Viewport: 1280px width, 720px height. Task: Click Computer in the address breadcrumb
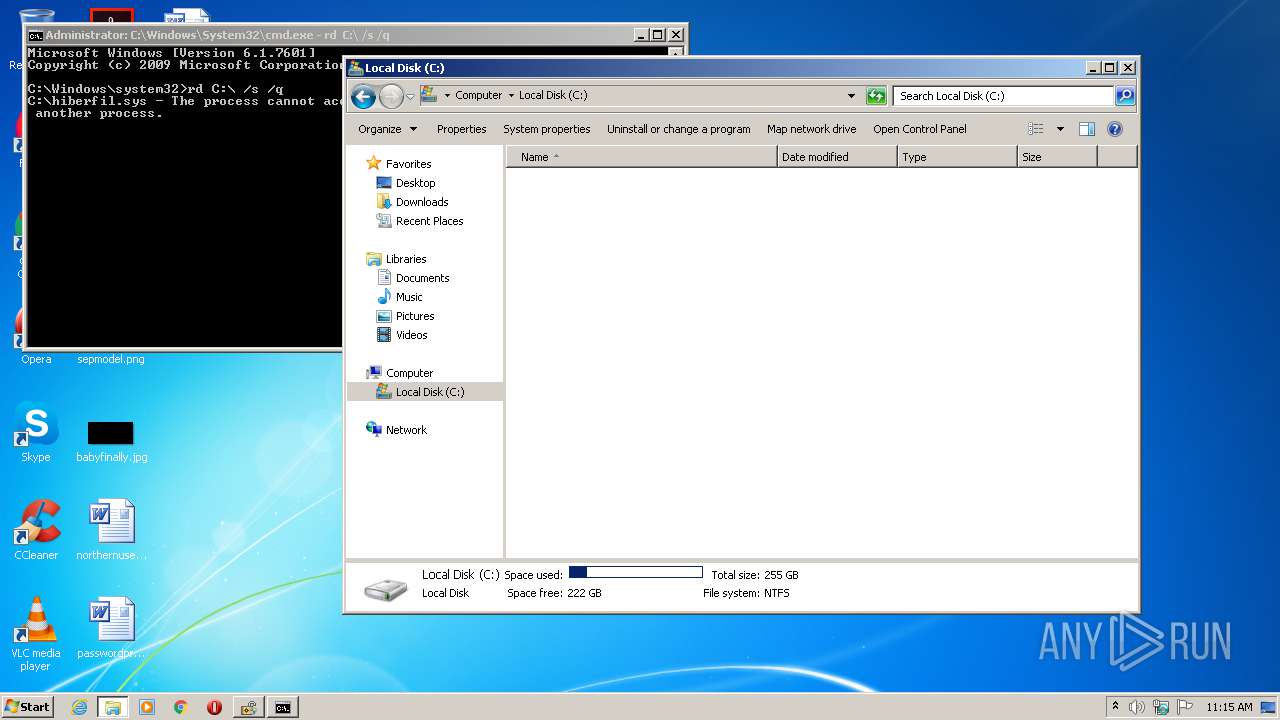click(479, 96)
